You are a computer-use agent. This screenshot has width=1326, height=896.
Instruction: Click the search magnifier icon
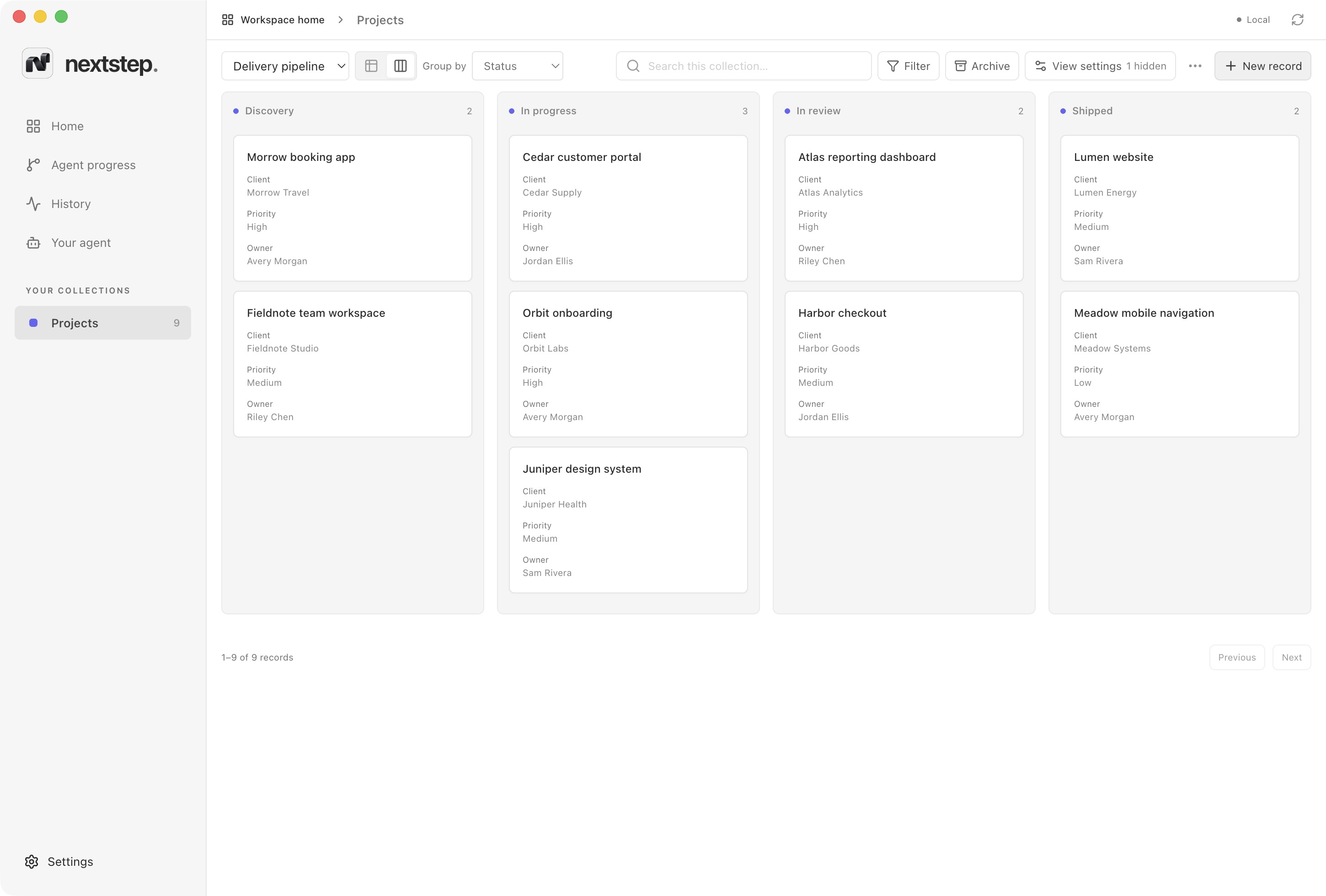pyautogui.click(x=633, y=66)
